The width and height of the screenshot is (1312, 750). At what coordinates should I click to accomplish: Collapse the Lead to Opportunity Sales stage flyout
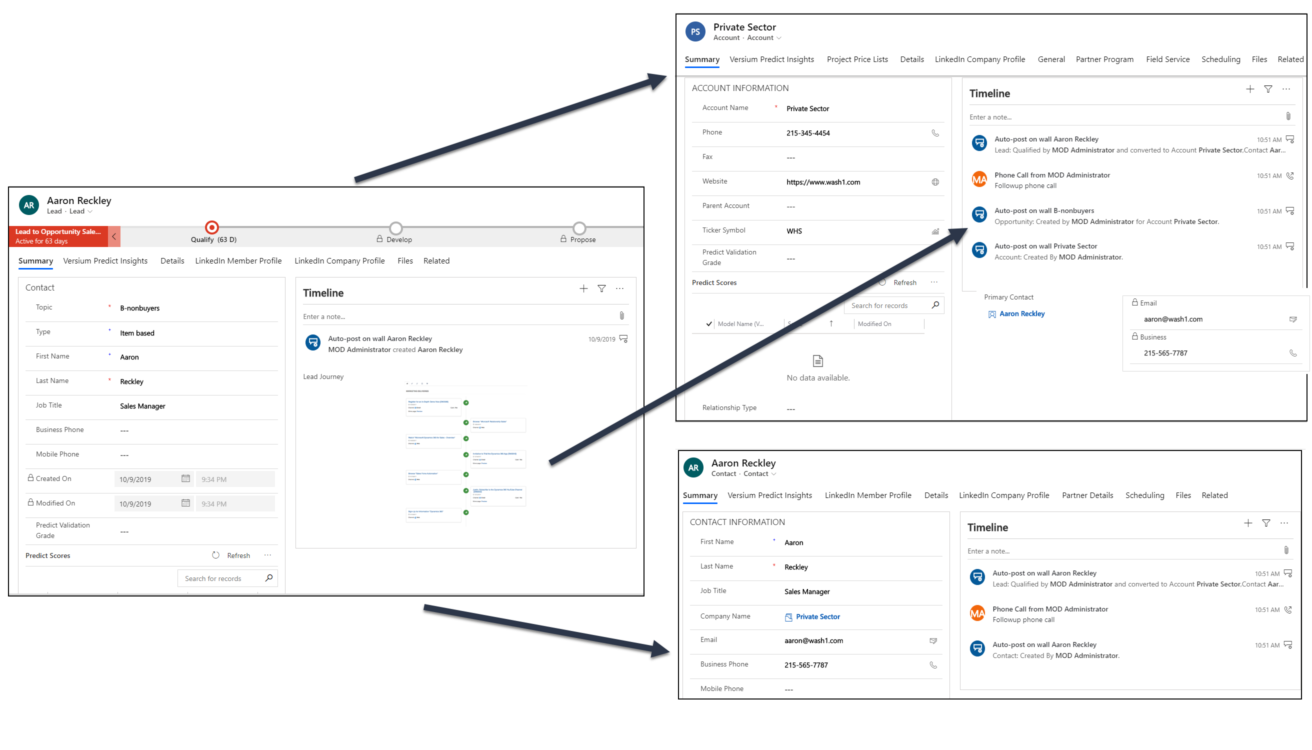(x=112, y=234)
